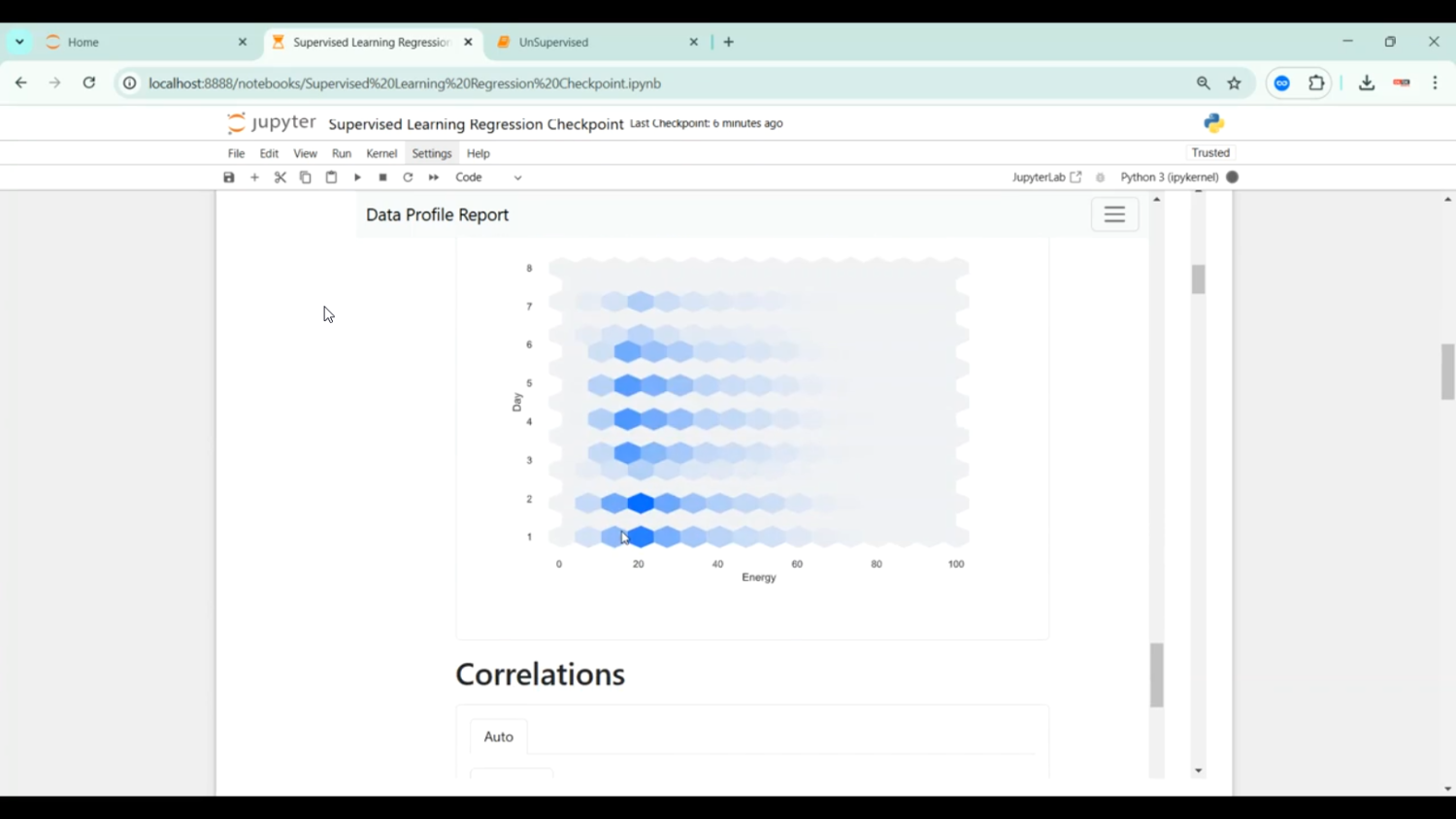Click the Data Profile Report header title
1456x819 pixels.
pyautogui.click(x=437, y=214)
